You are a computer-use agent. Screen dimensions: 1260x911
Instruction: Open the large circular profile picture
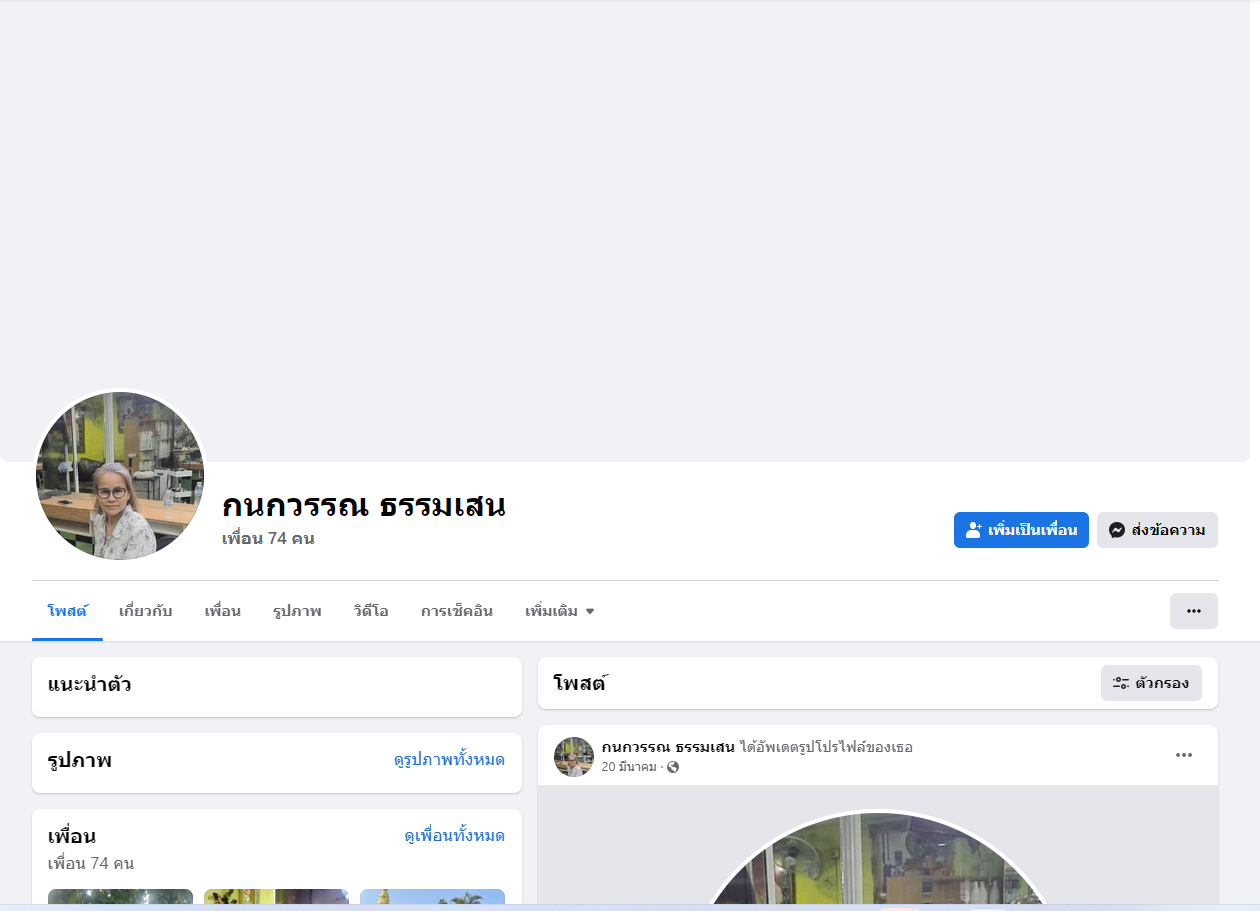[120, 476]
